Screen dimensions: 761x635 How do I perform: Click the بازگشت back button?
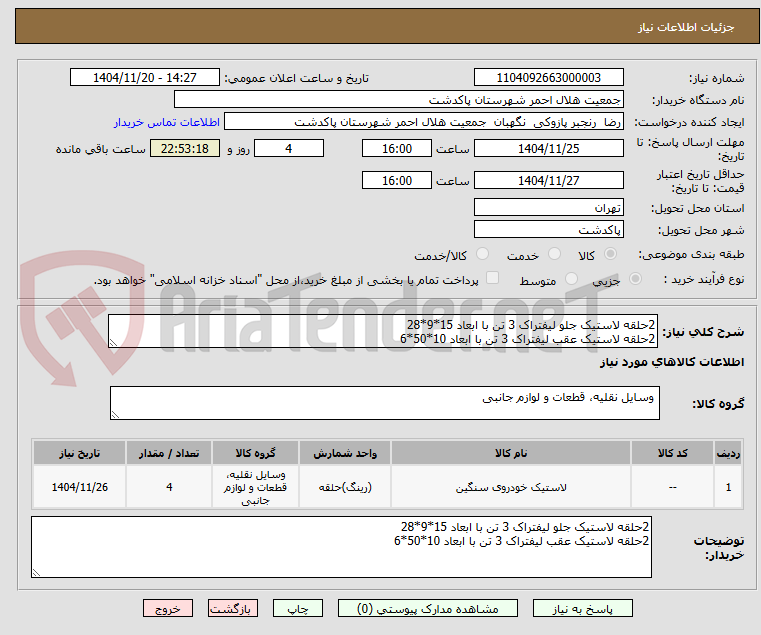pyautogui.click(x=233, y=608)
